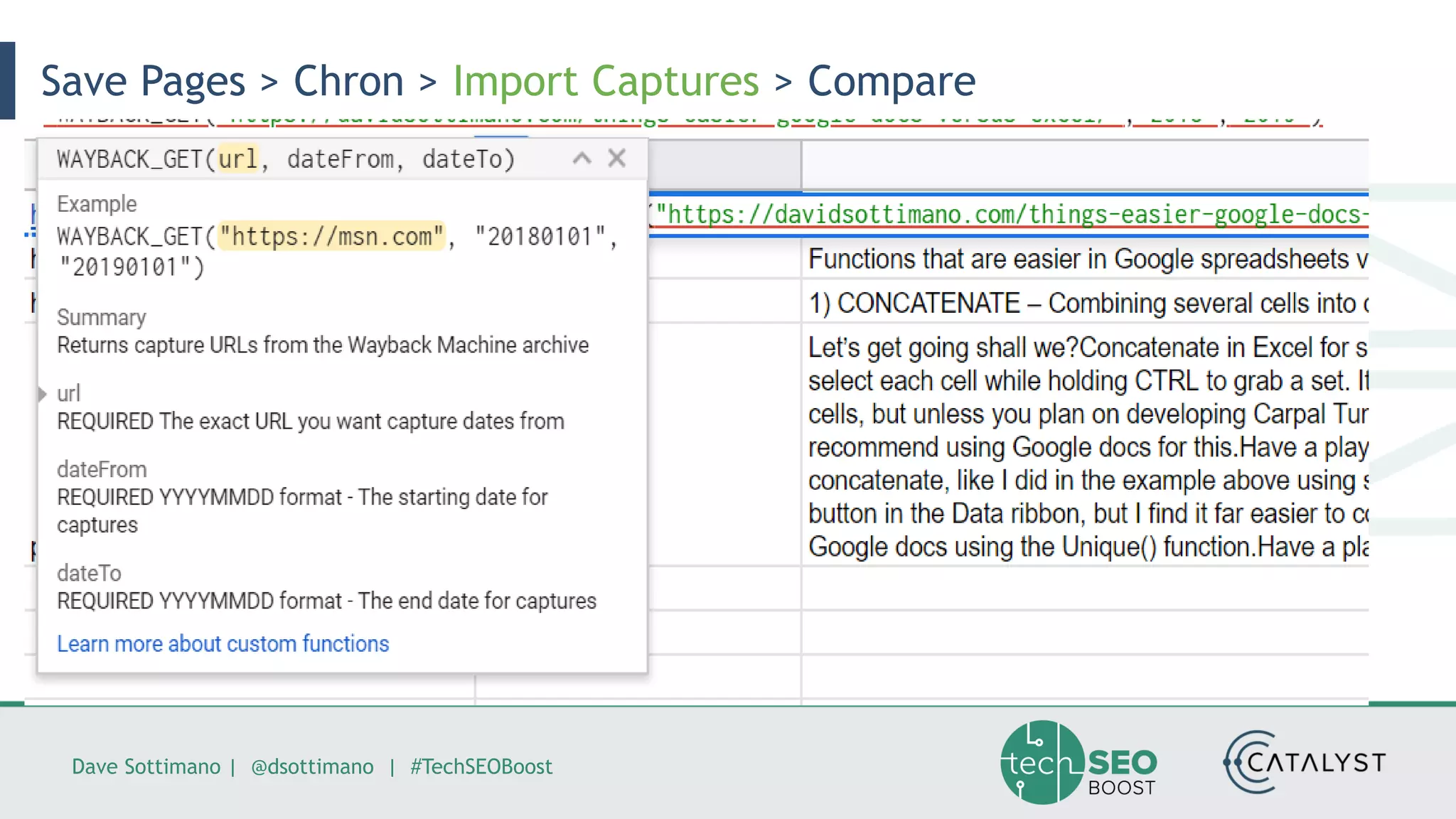Select the cell beginning 'Let's get going shall we?'
Image resolution: width=1456 pixels, height=819 pixels.
(x=1085, y=446)
